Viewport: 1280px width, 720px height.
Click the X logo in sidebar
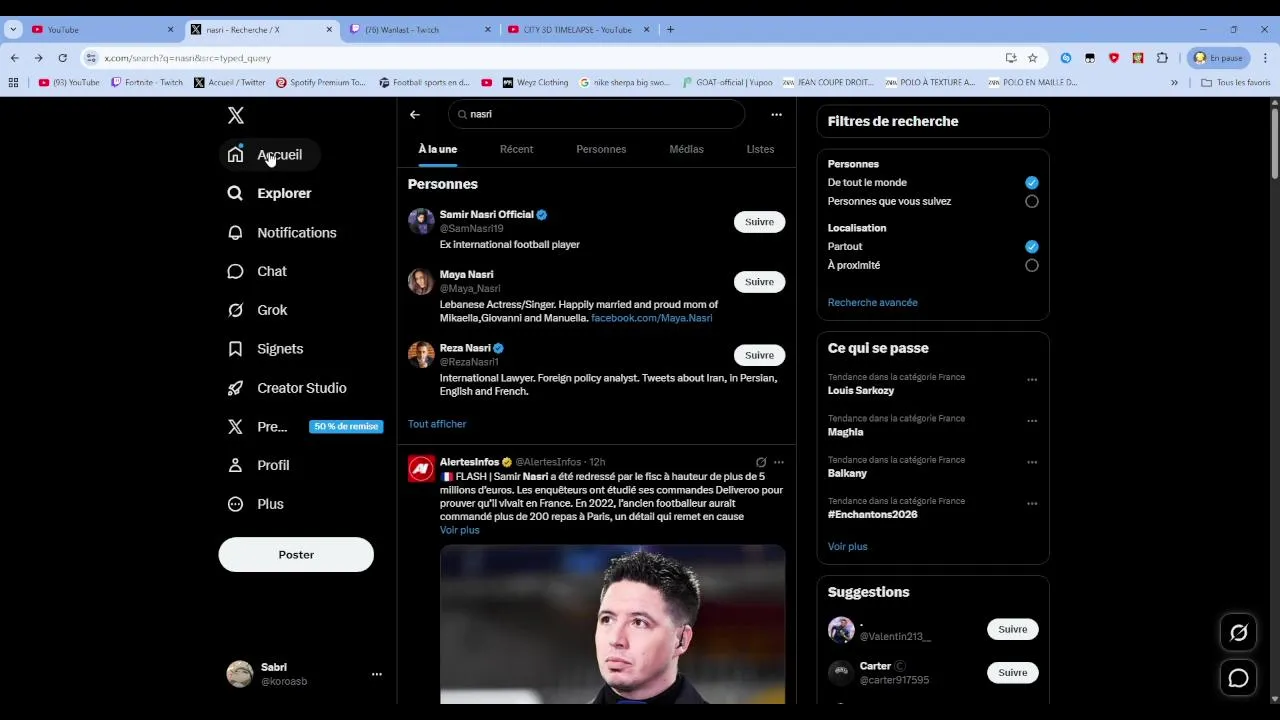tap(236, 116)
